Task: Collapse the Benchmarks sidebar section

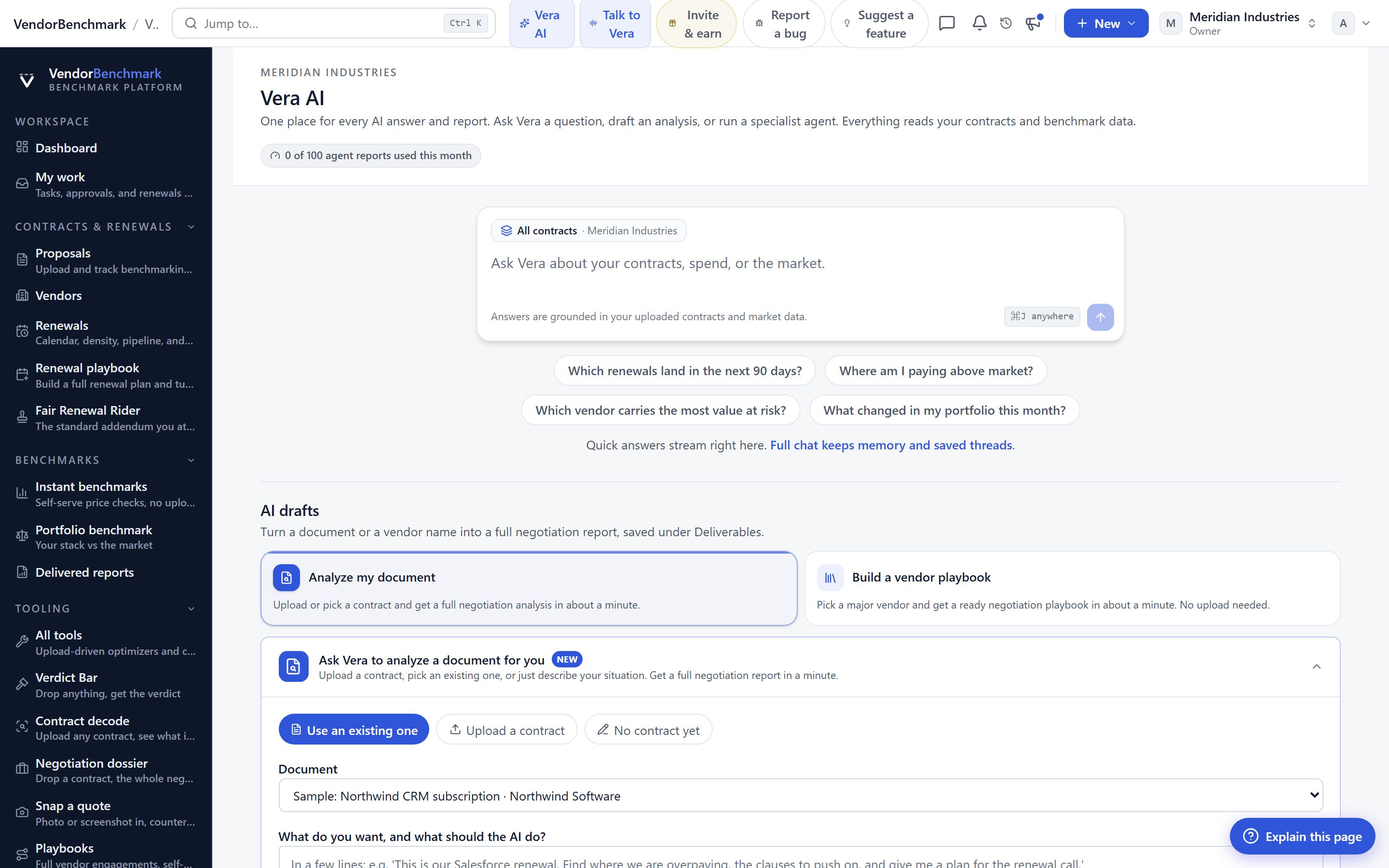Action: [191, 461]
